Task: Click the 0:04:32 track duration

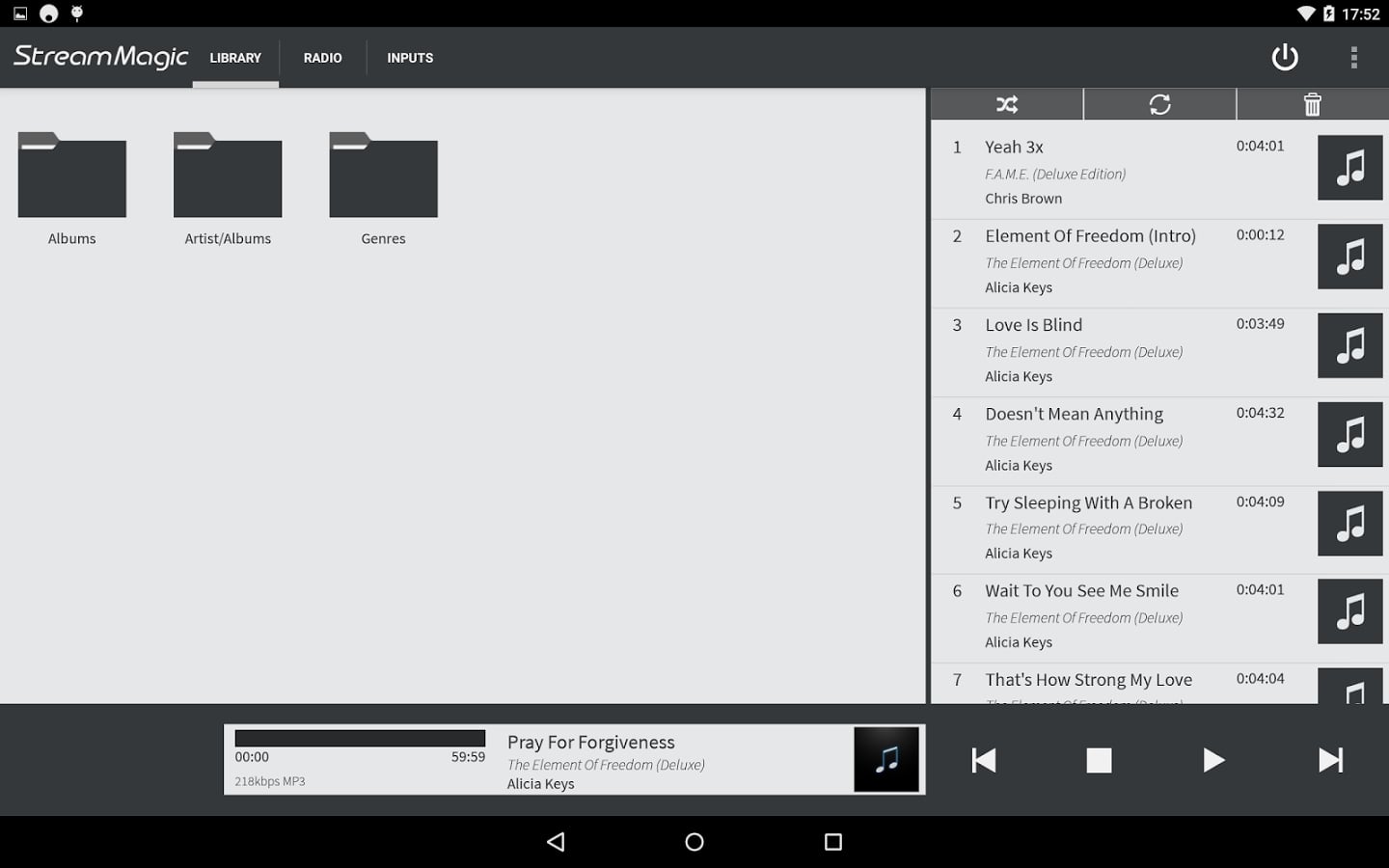Action: 1261,413
